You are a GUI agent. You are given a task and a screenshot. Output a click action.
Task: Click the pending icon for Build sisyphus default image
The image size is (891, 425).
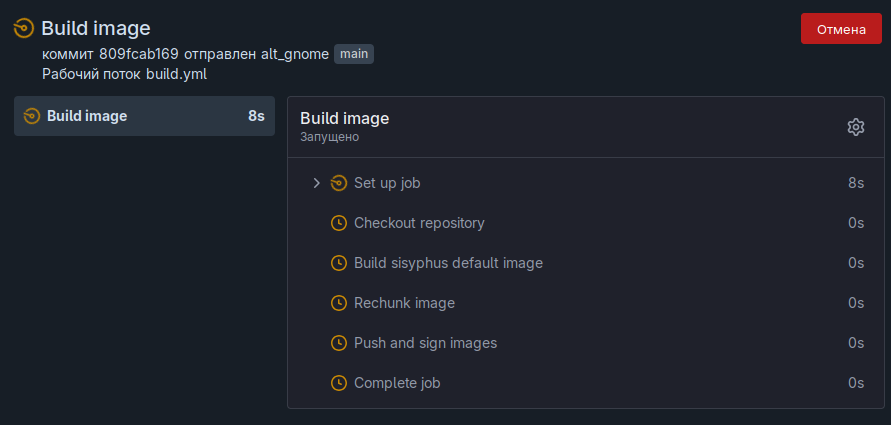tap(340, 263)
